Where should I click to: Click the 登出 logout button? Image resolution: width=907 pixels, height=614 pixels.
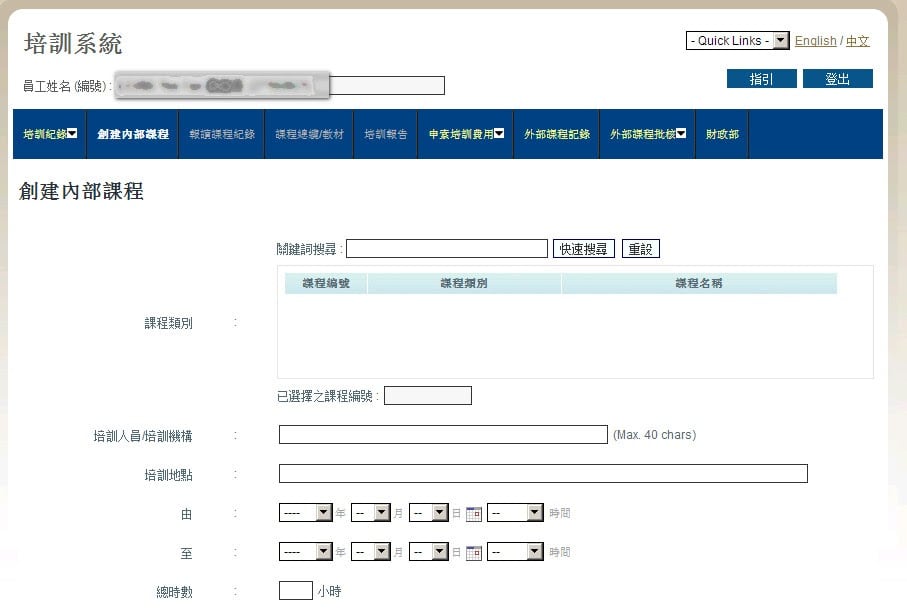(x=838, y=79)
